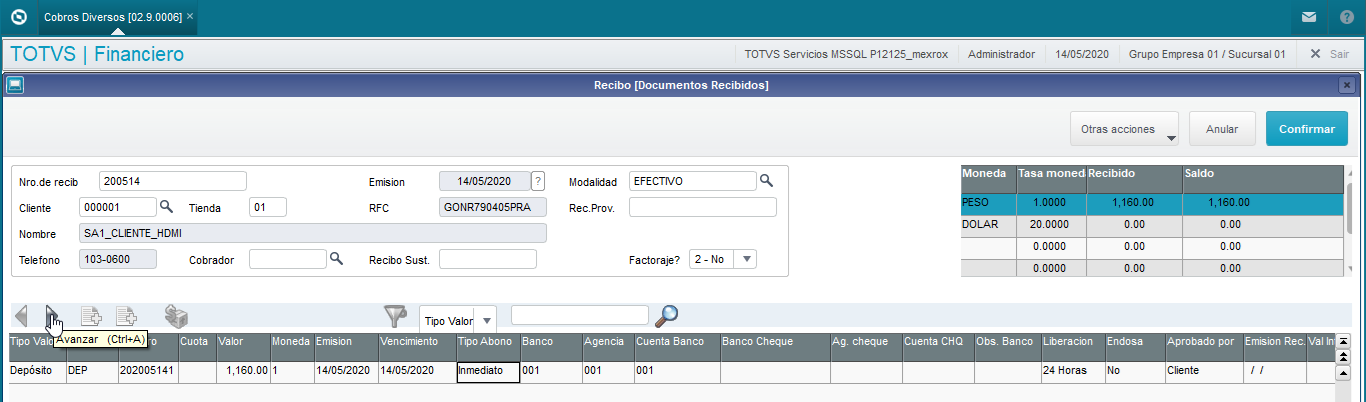Select the DOLAR row in currency table
Screen dimensions: 1366x402
pos(1151,225)
